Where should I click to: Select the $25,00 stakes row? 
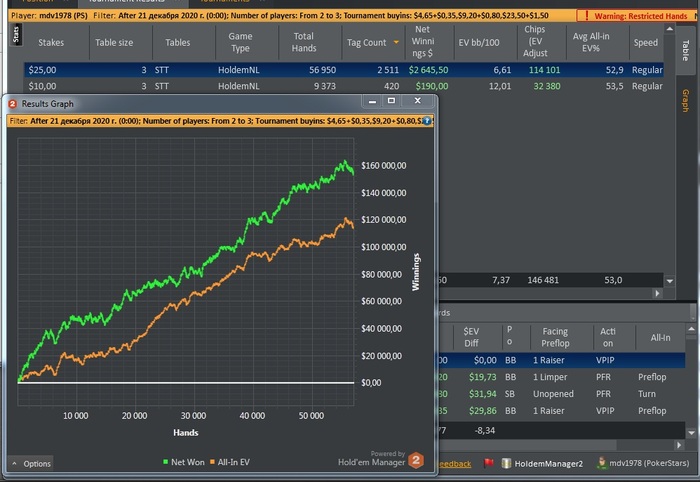[344, 70]
